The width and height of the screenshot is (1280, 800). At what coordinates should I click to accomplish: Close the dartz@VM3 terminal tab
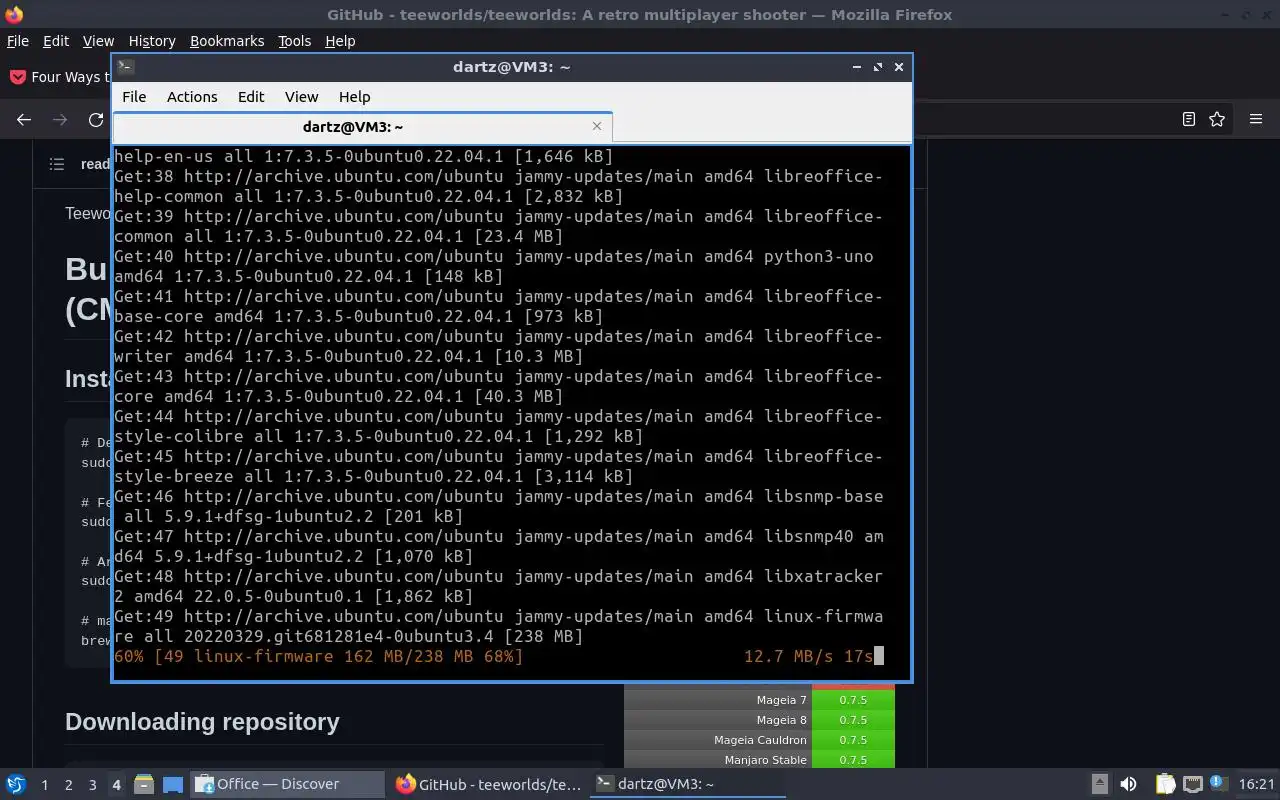pos(597,126)
